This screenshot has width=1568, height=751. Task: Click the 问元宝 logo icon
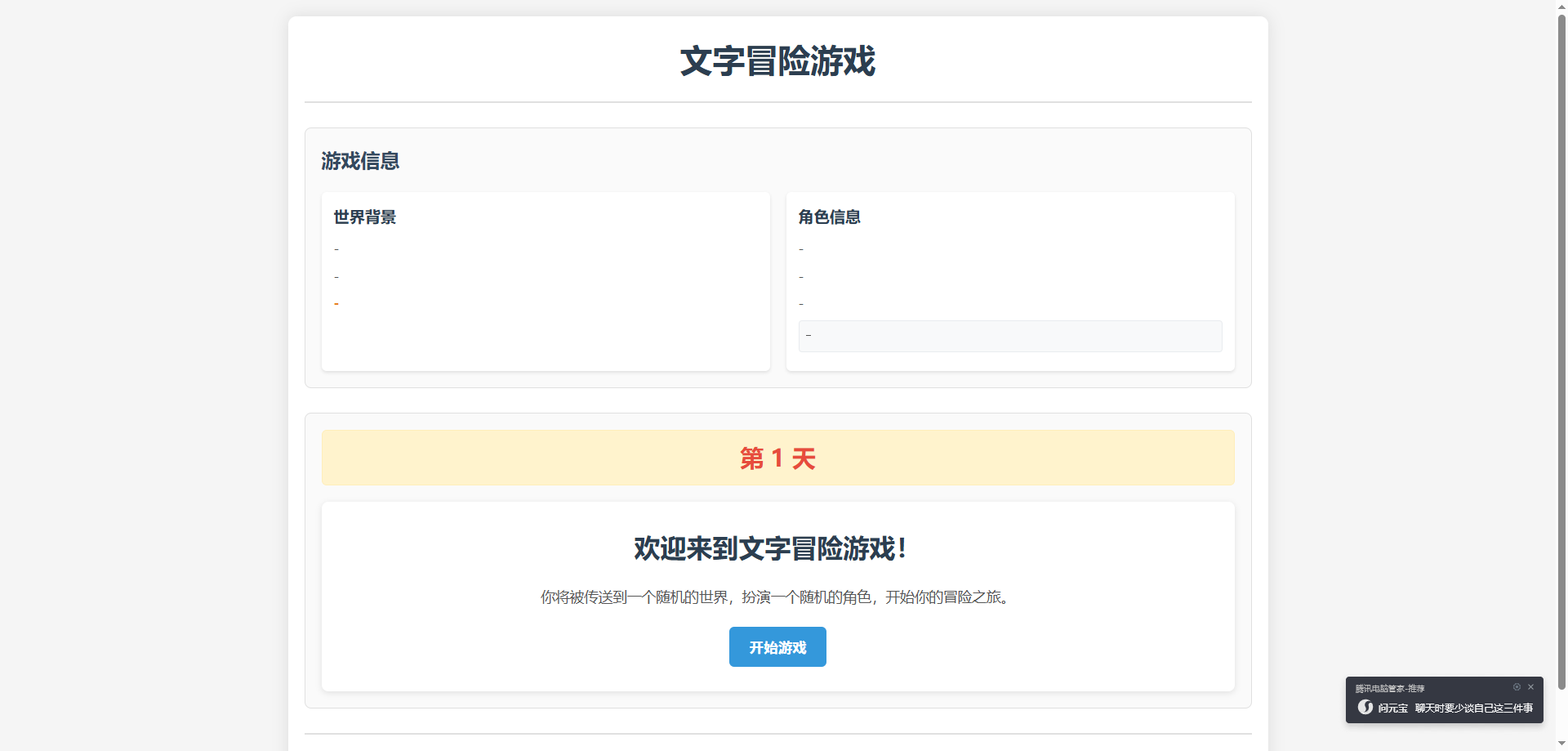pyautogui.click(x=1365, y=708)
